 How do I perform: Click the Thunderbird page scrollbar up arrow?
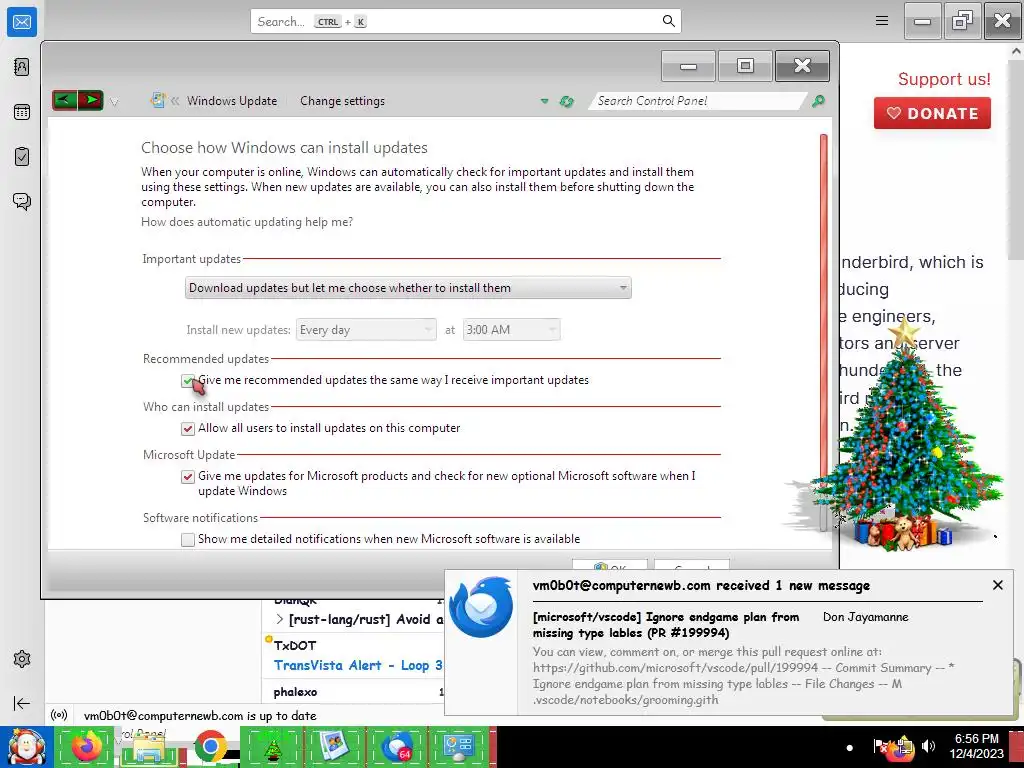pyautogui.click(x=1016, y=51)
